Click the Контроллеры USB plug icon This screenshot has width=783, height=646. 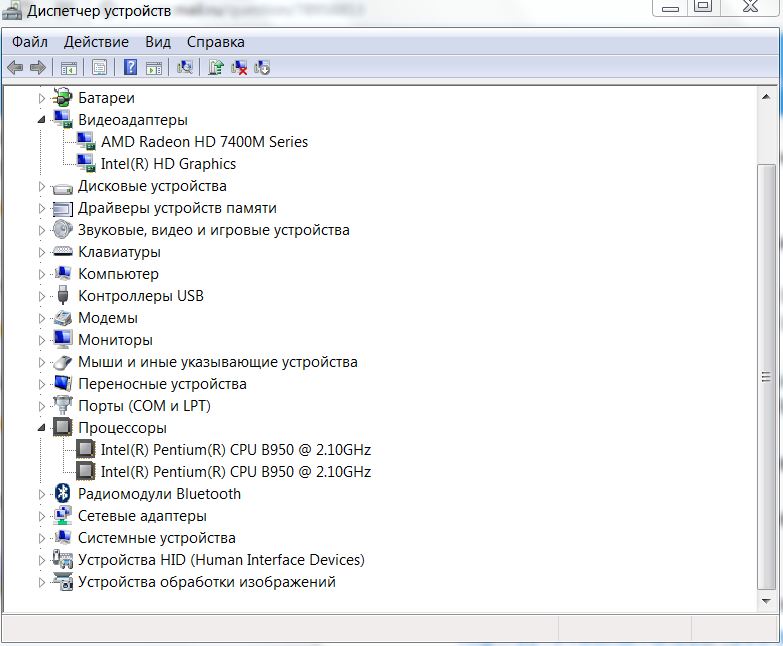pos(62,295)
